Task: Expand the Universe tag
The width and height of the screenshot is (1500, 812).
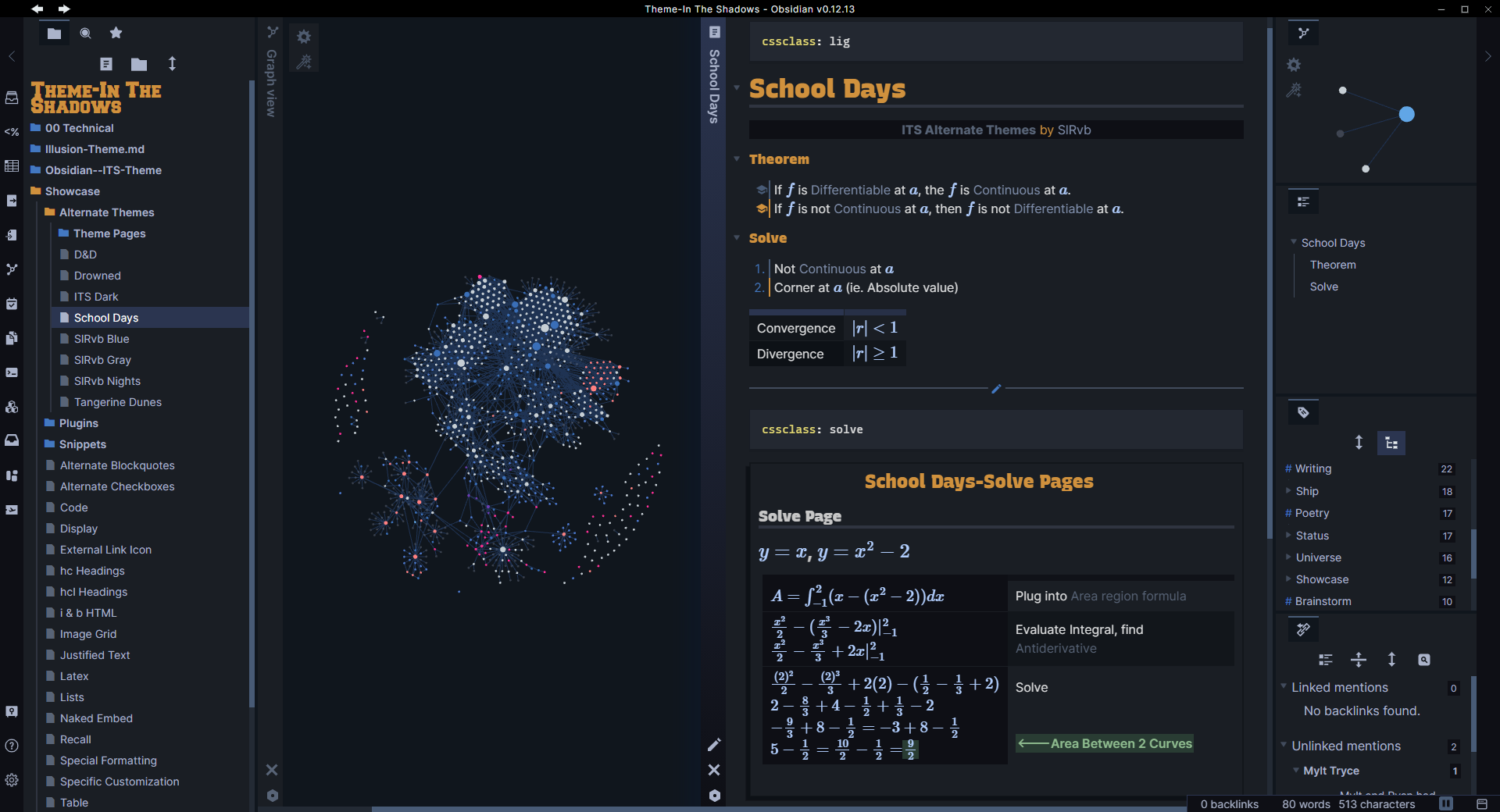Action: [1288, 557]
